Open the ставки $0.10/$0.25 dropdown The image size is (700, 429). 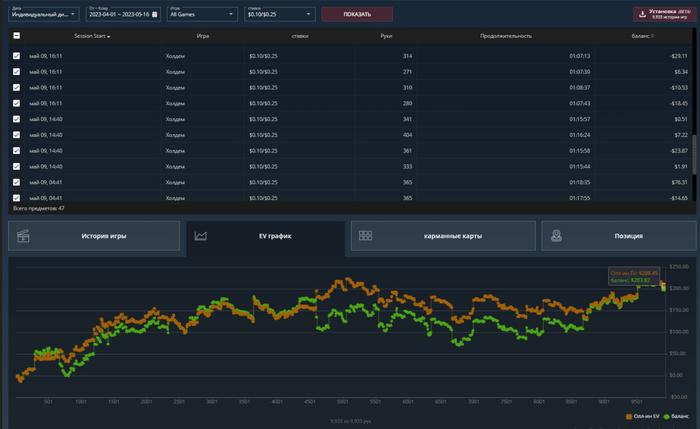click(x=279, y=14)
